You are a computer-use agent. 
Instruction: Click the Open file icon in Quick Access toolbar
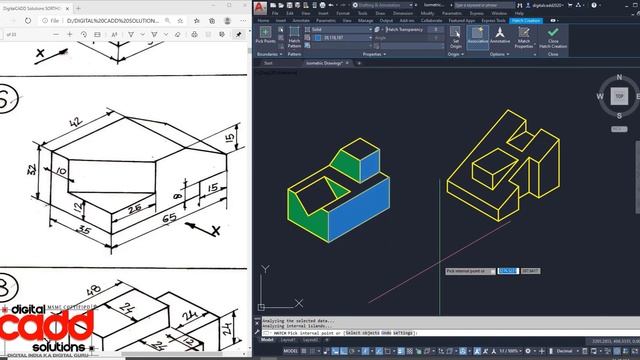(x=281, y=5)
